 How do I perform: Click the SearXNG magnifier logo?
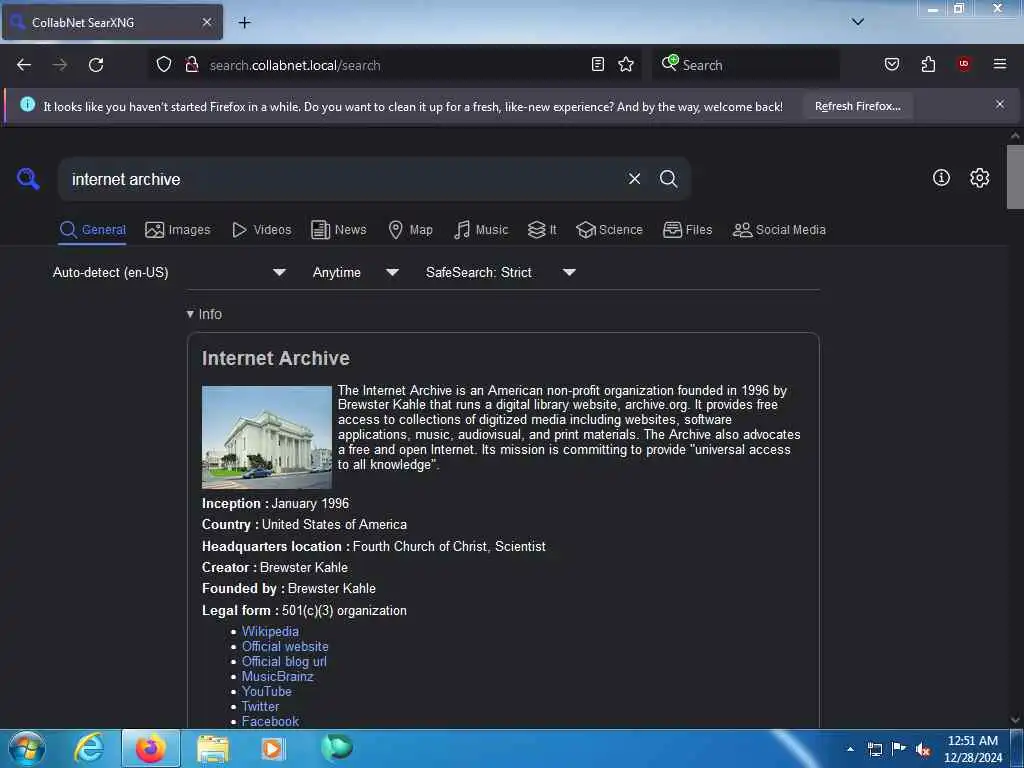(x=28, y=178)
